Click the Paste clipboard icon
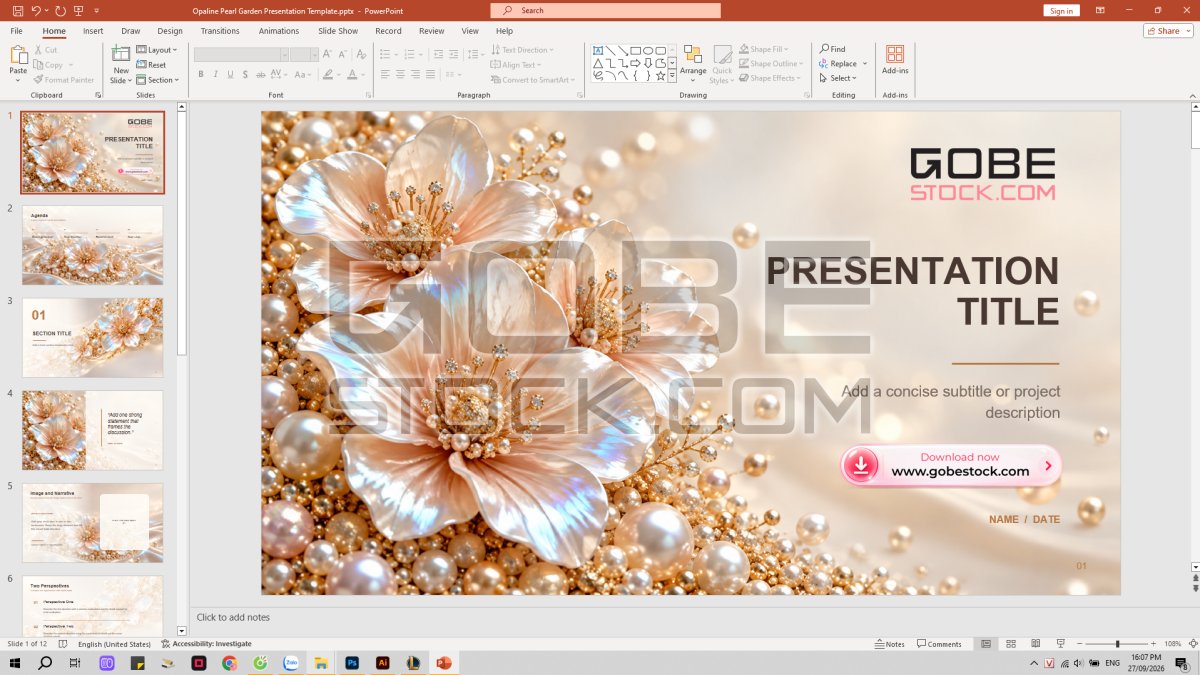Screen dimensions: 1200x675 [18, 55]
